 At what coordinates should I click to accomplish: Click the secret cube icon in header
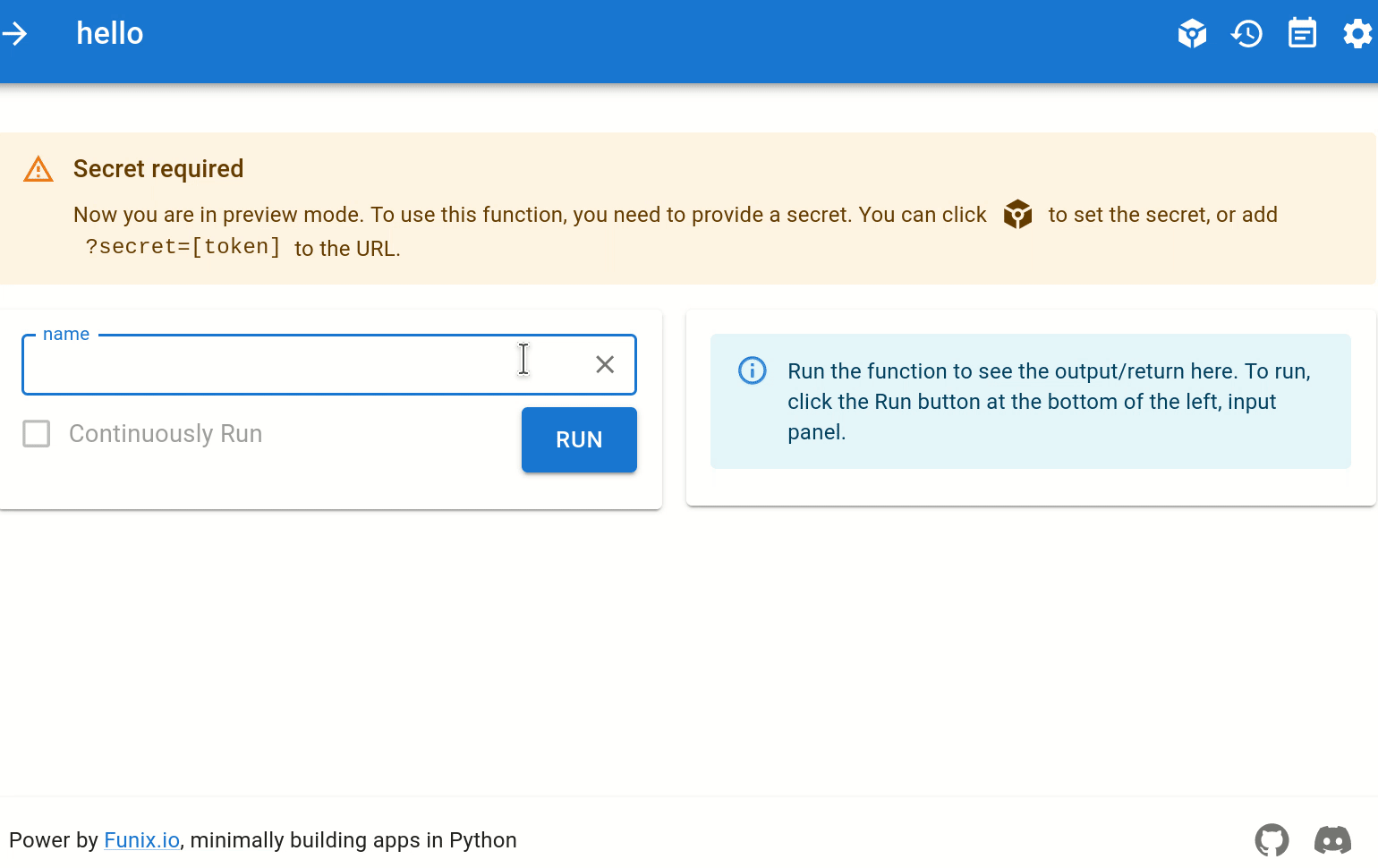click(x=1192, y=34)
